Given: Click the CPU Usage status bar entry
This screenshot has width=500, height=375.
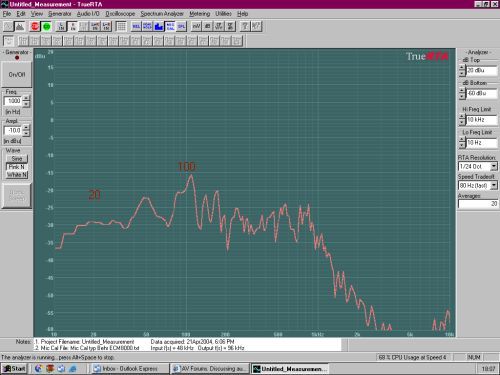Looking at the screenshot, I should pos(412,357).
